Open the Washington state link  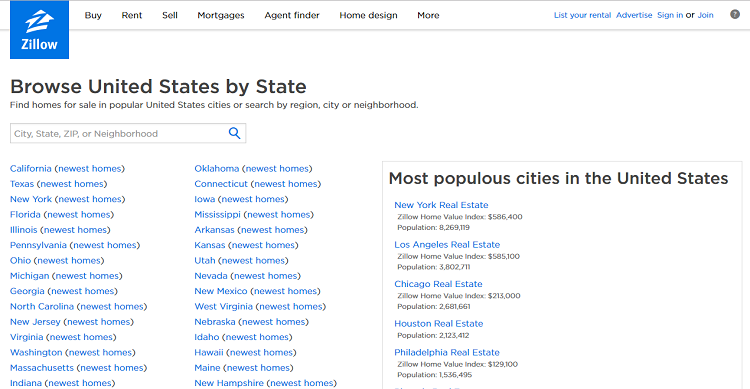click(36, 352)
